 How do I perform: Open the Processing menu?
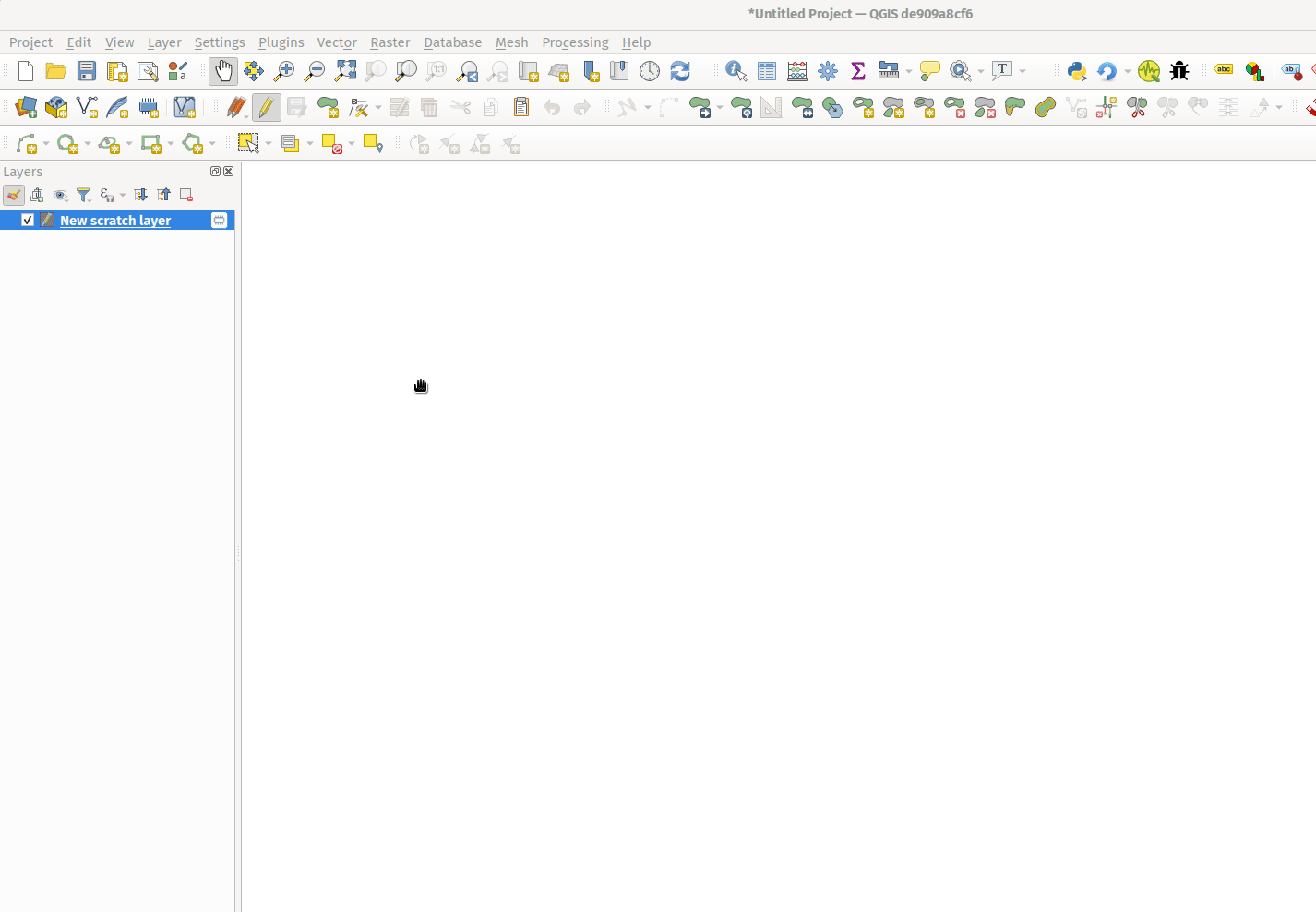575,42
